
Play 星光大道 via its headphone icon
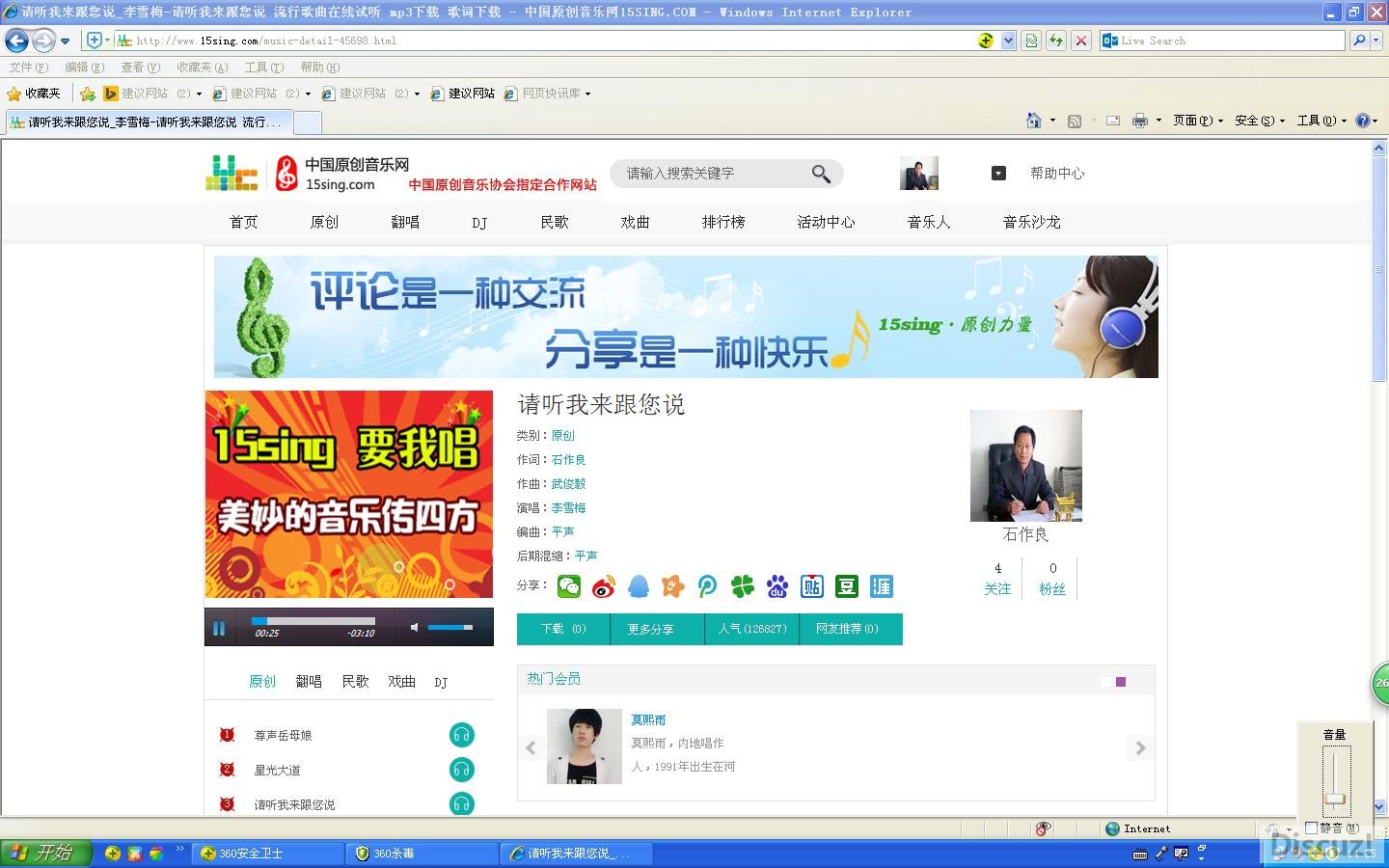[x=462, y=770]
